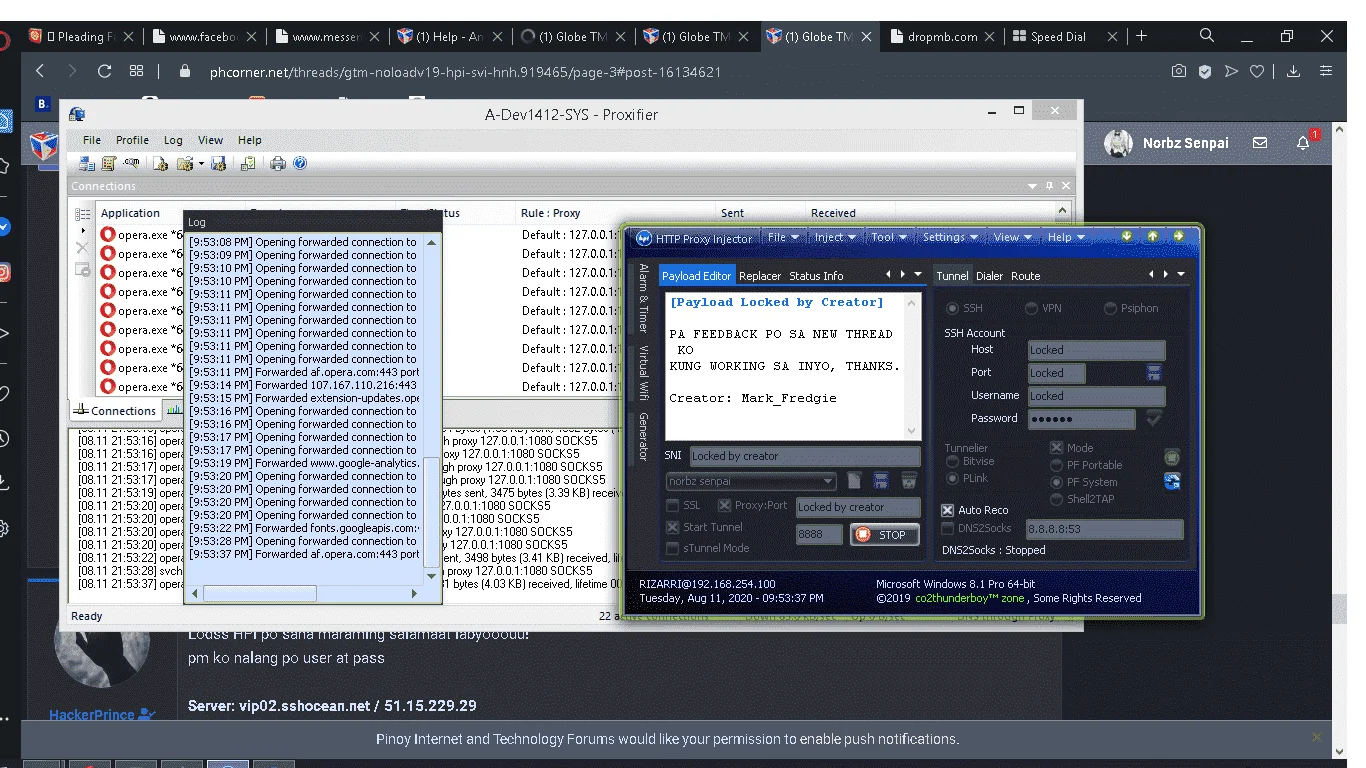Click green up arrow icon in Injector title bar

[1152, 236]
